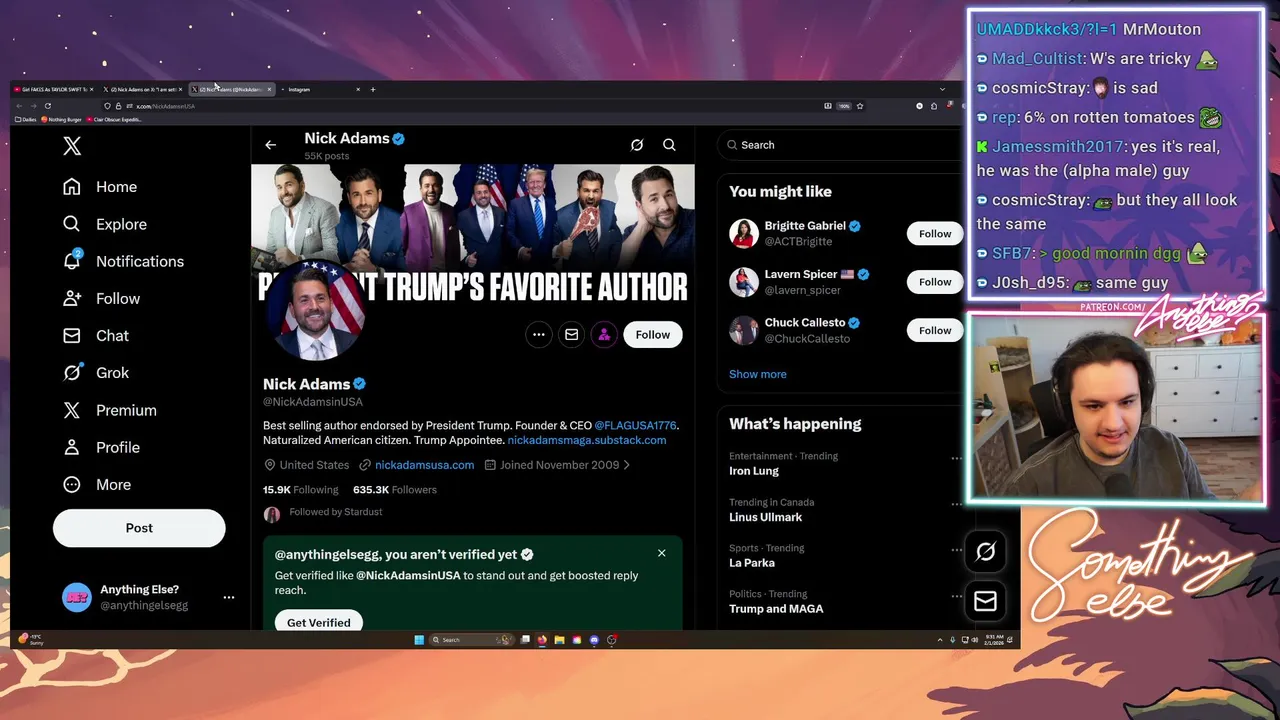Click into the X Search field

point(840,145)
